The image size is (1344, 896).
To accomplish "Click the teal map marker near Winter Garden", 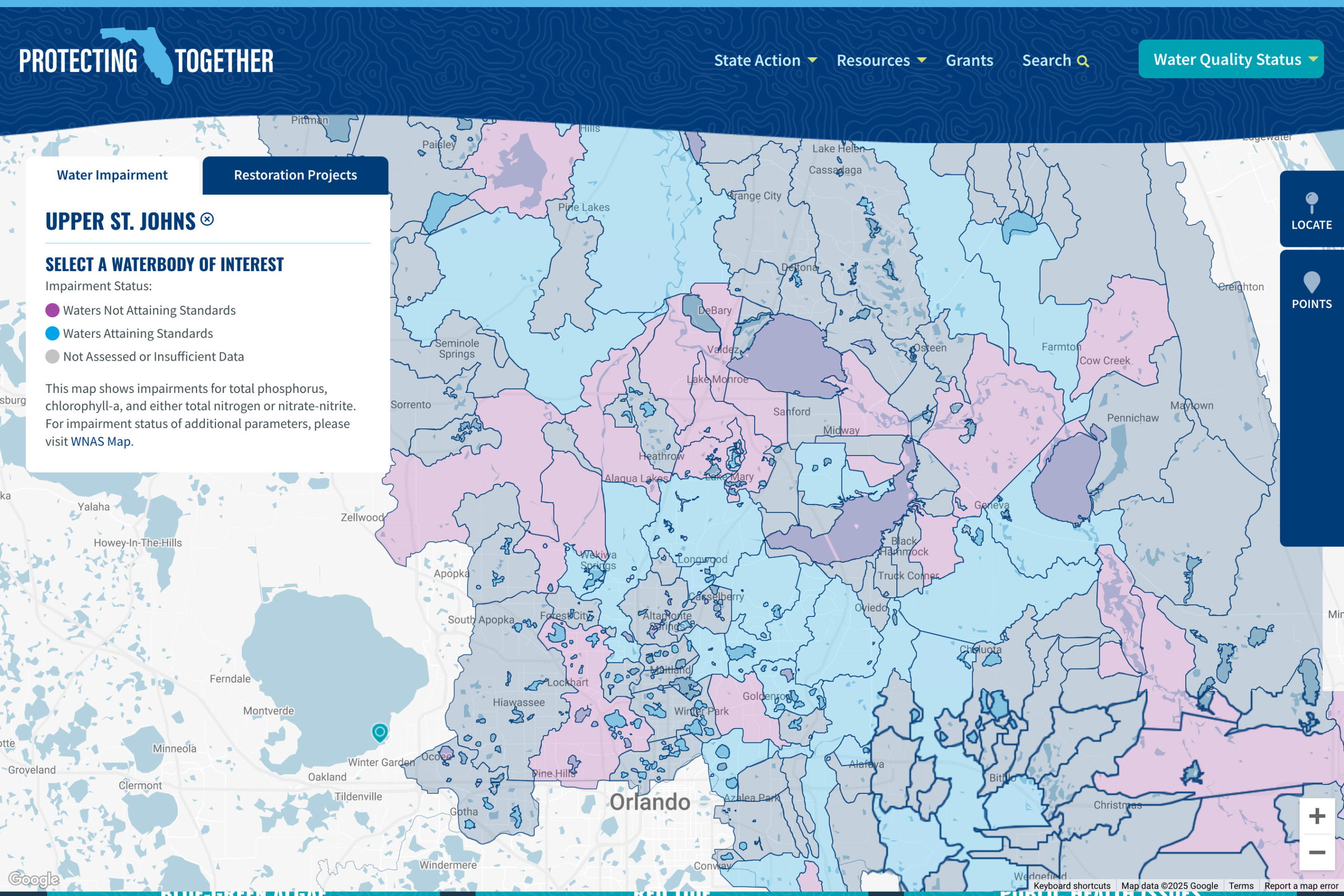I will tap(379, 732).
